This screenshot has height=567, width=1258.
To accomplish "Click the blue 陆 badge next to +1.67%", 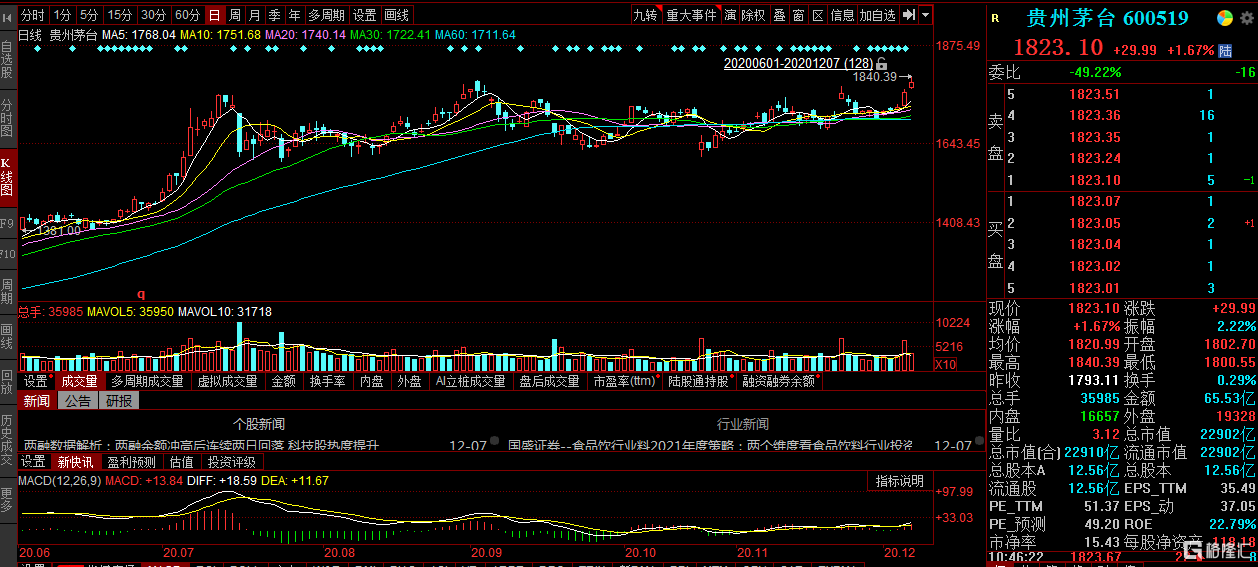I will tap(1224, 50).
